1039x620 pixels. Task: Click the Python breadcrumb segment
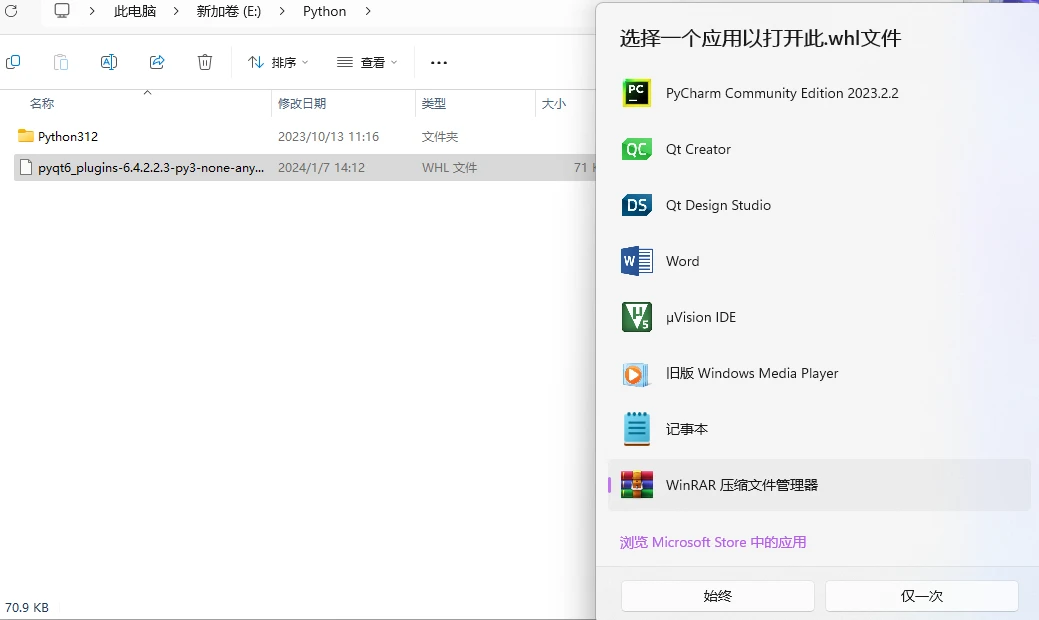[x=325, y=11]
